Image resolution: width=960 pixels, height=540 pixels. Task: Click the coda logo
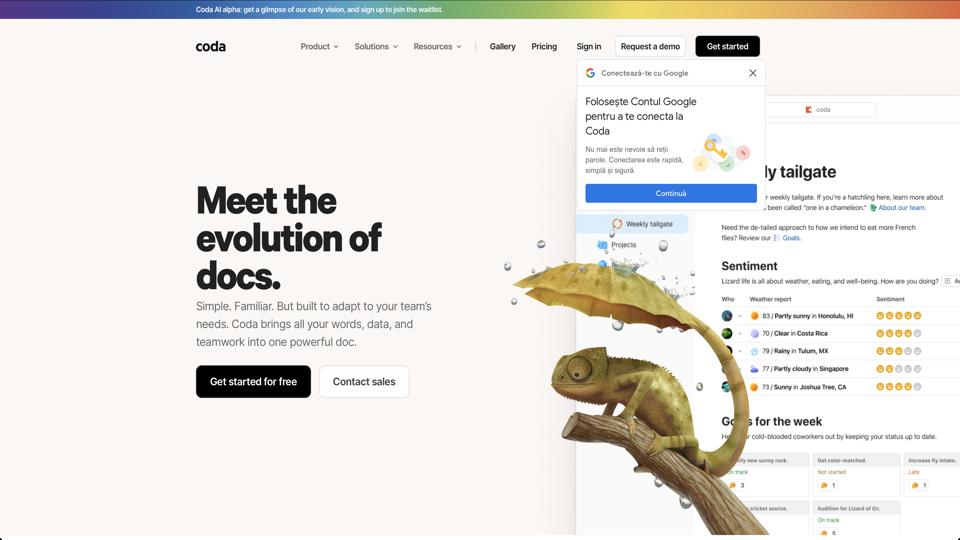pos(211,47)
